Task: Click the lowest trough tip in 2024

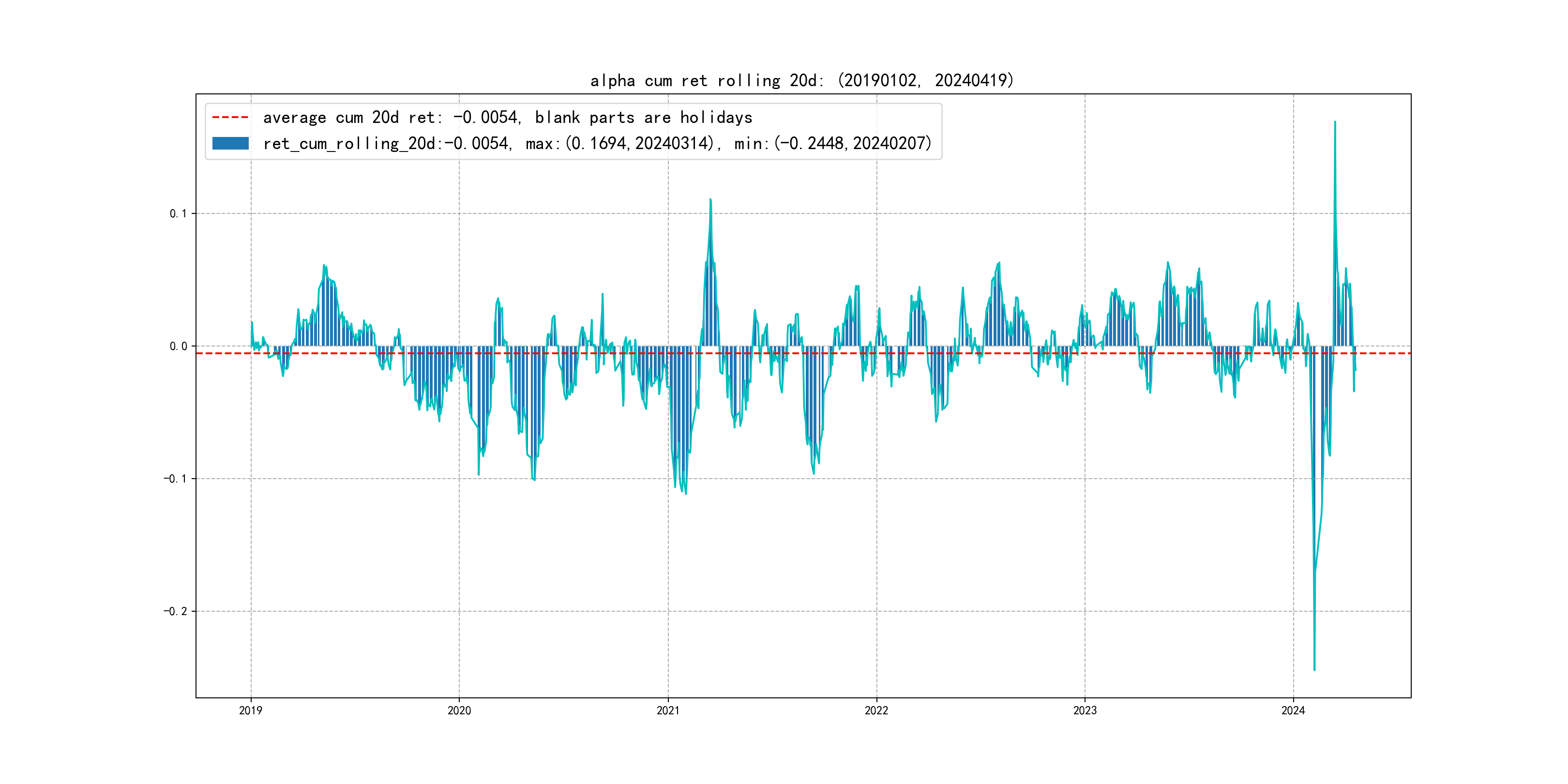Action: pos(1314,670)
